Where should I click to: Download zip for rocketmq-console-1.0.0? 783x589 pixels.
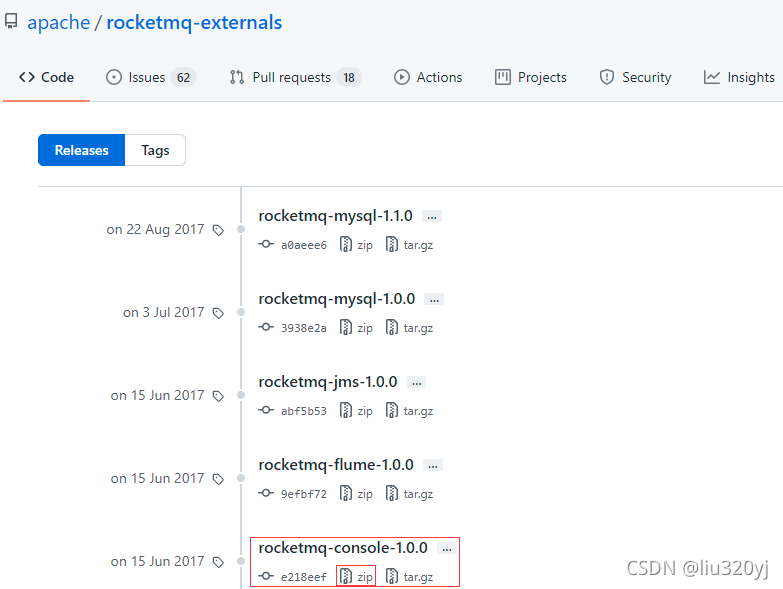(x=356, y=576)
